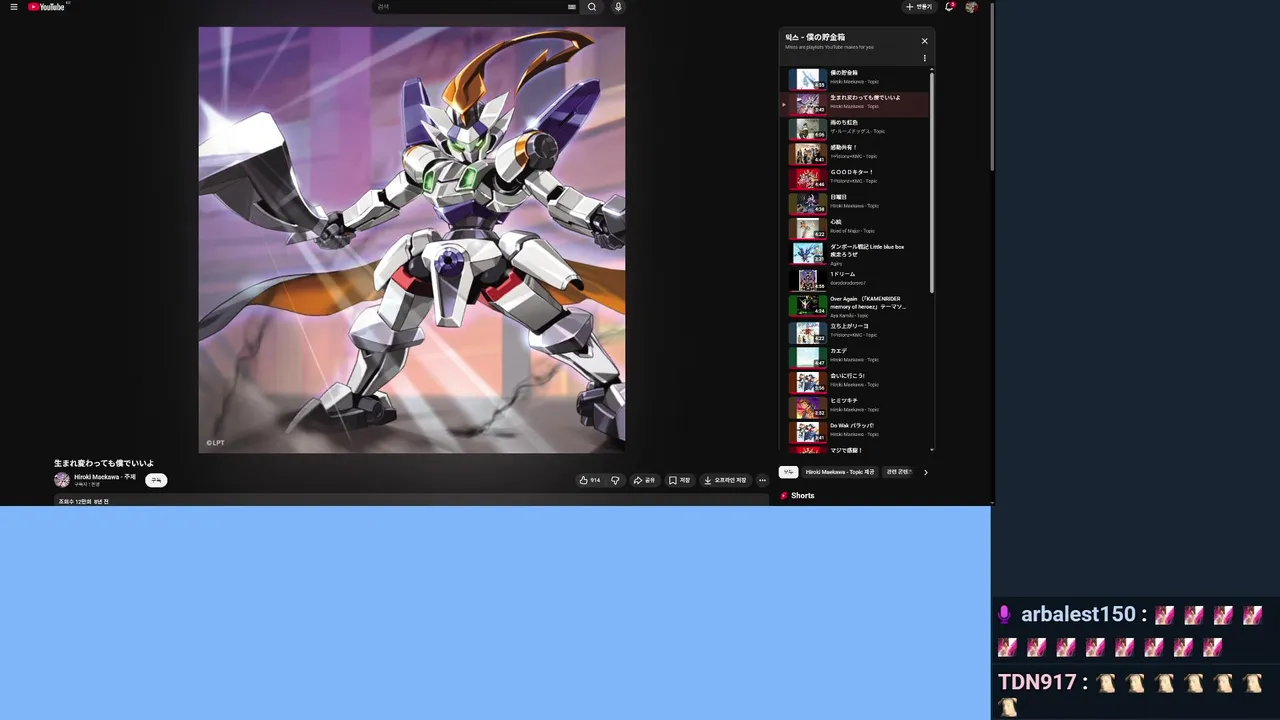Focus the YouTube search input field
Screen dimensions: 1280x720
point(470,7)
